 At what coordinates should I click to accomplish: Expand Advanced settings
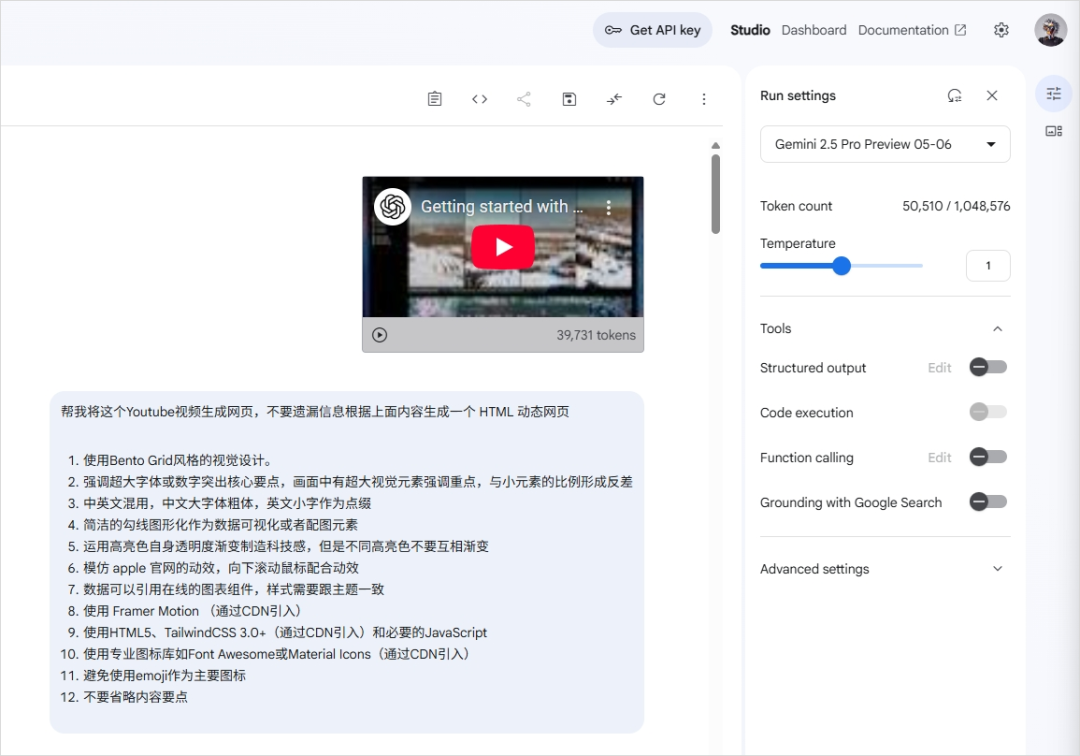[x=997, y=568]
